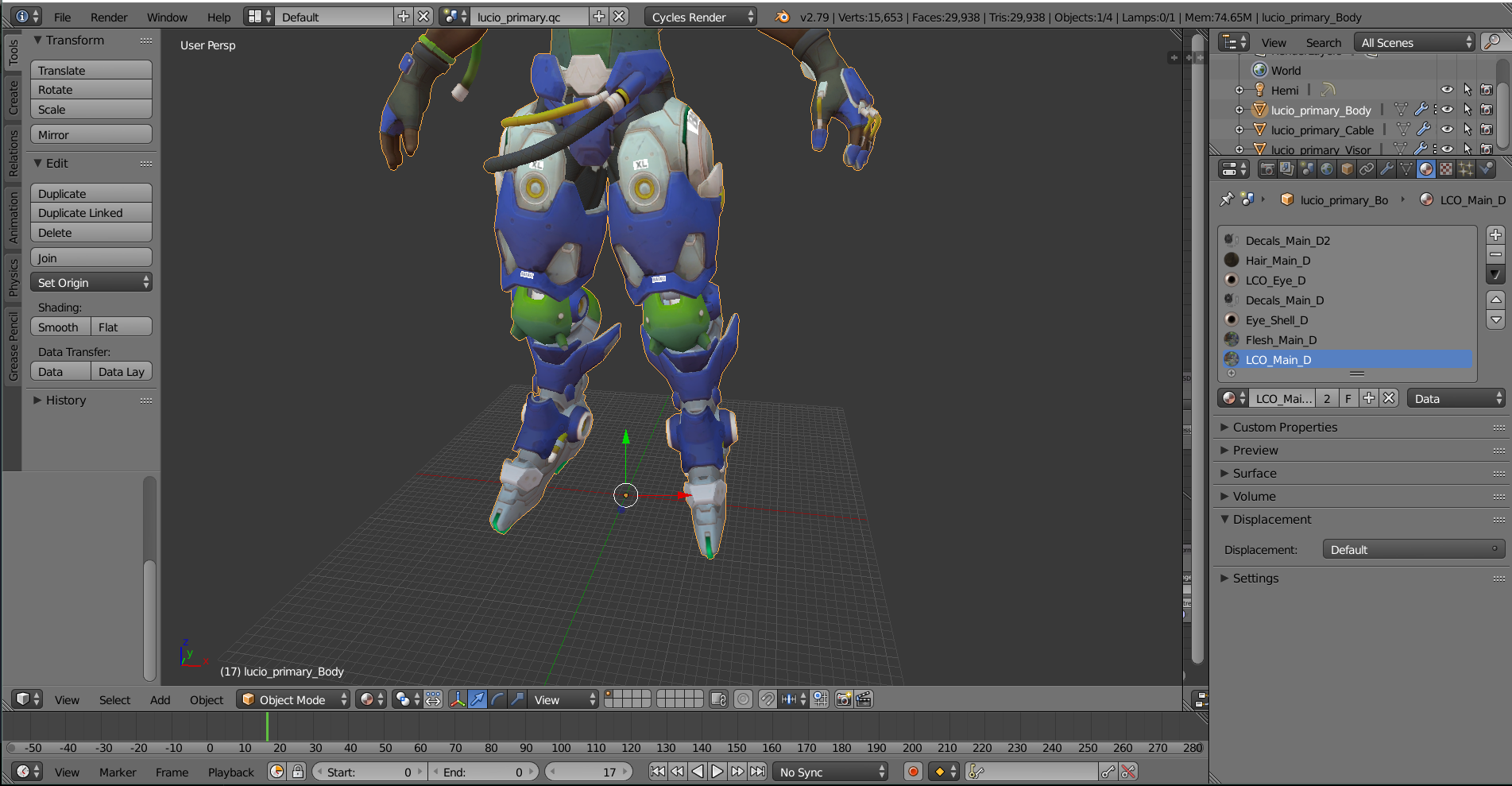Expand the Custom Properties panel
Viewport: 1512px width, 786px height.
tap(1284, 427)
